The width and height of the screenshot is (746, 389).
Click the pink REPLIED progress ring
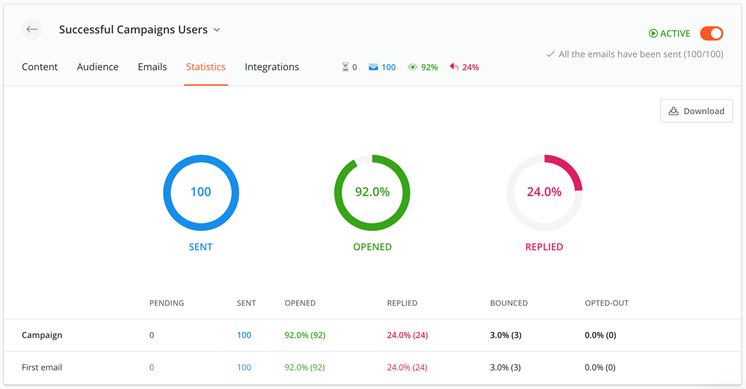(x=544, y=193)
